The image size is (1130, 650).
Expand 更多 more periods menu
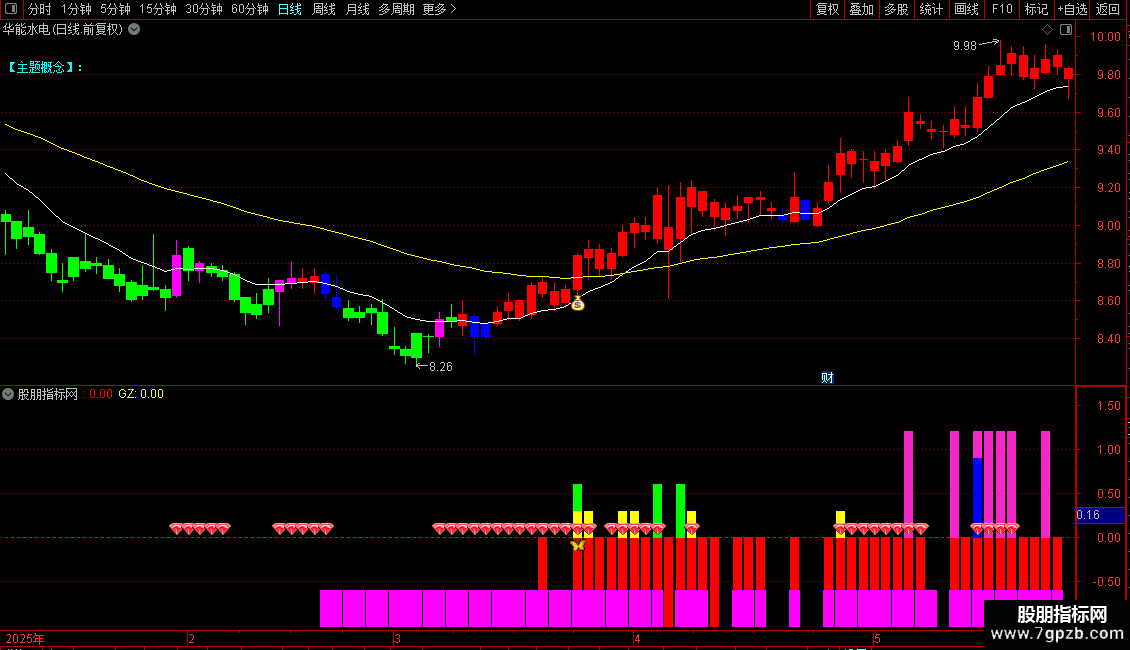pos(440,9)
